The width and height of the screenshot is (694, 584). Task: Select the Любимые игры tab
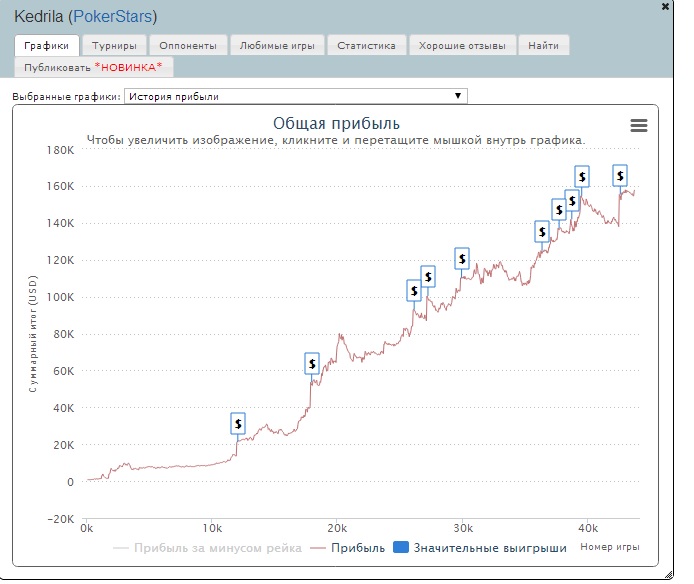point(277,46)
